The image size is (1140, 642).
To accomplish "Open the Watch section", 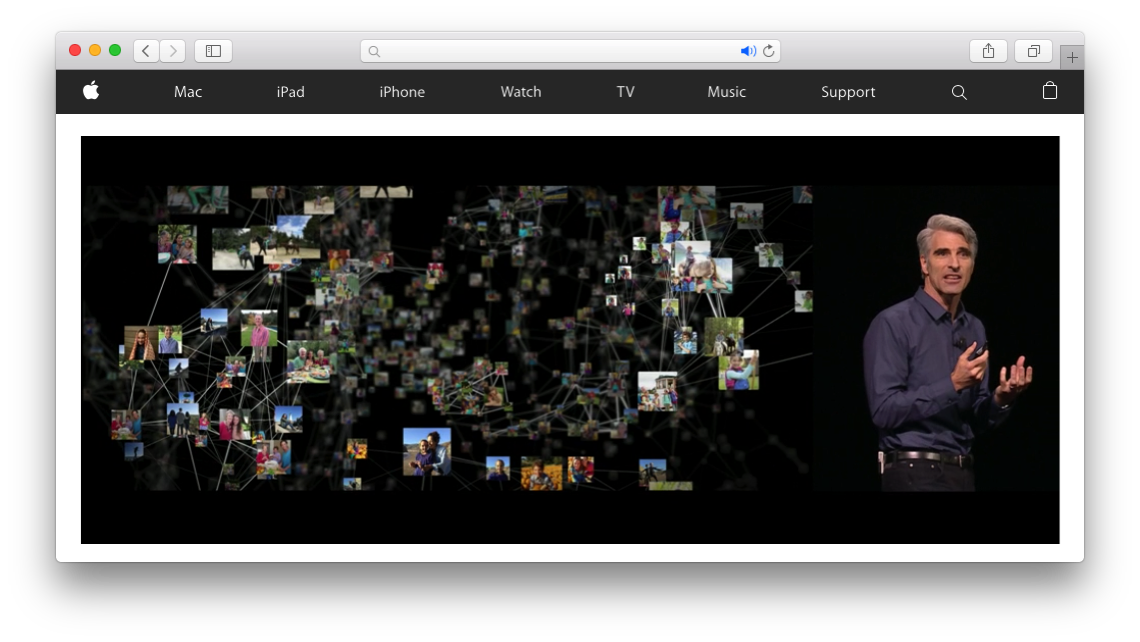I will click(521, 92).
